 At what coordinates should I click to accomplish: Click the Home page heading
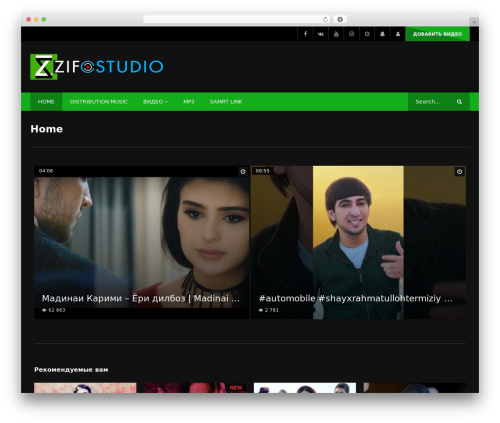47,129
